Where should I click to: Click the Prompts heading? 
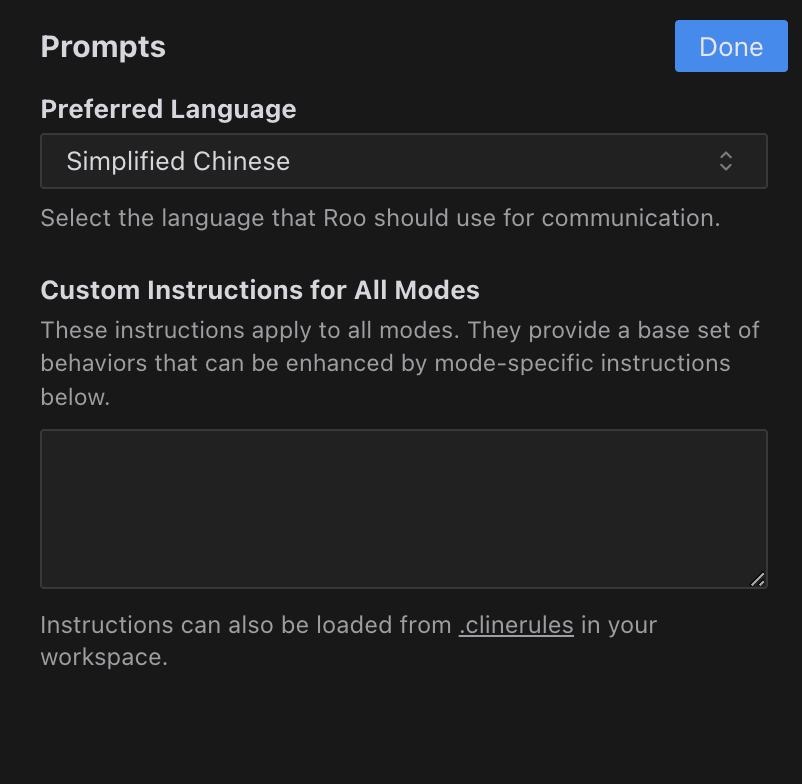pyautogui.click(x=103, y=46)
